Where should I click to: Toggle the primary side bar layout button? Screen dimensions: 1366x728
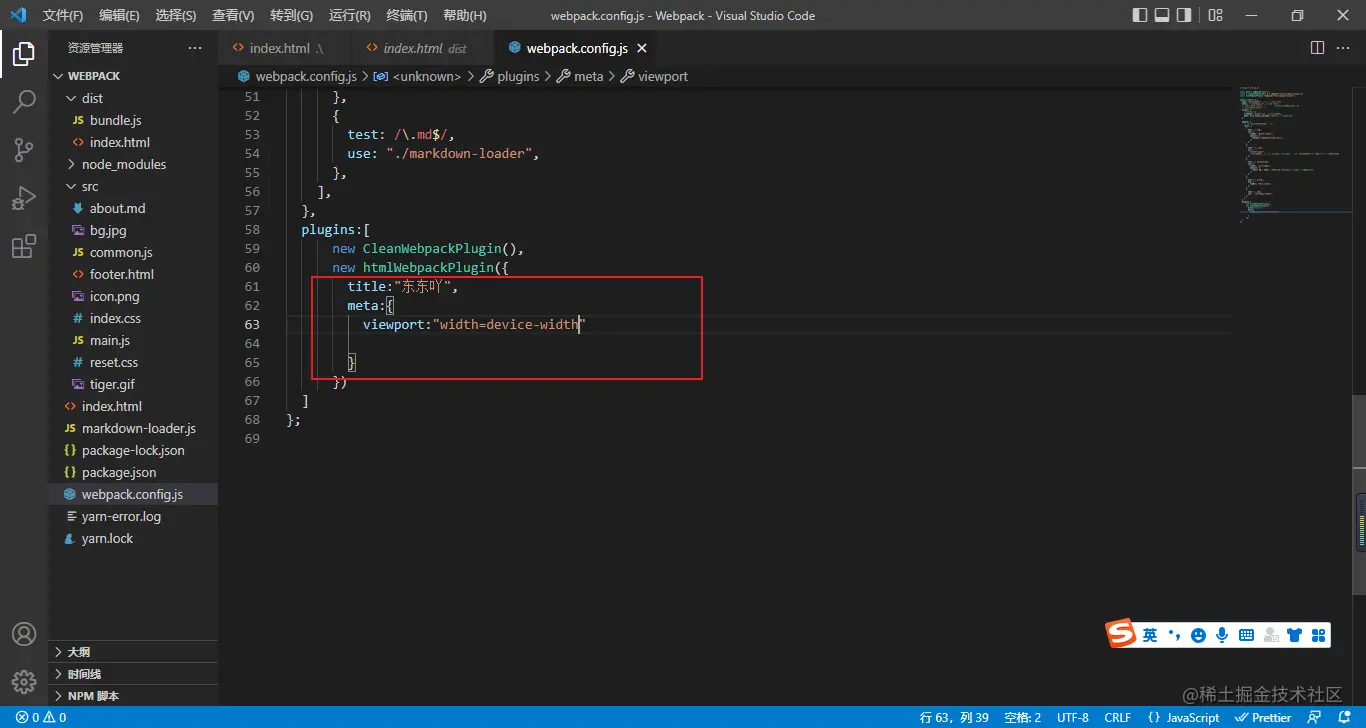(1140, 15)
